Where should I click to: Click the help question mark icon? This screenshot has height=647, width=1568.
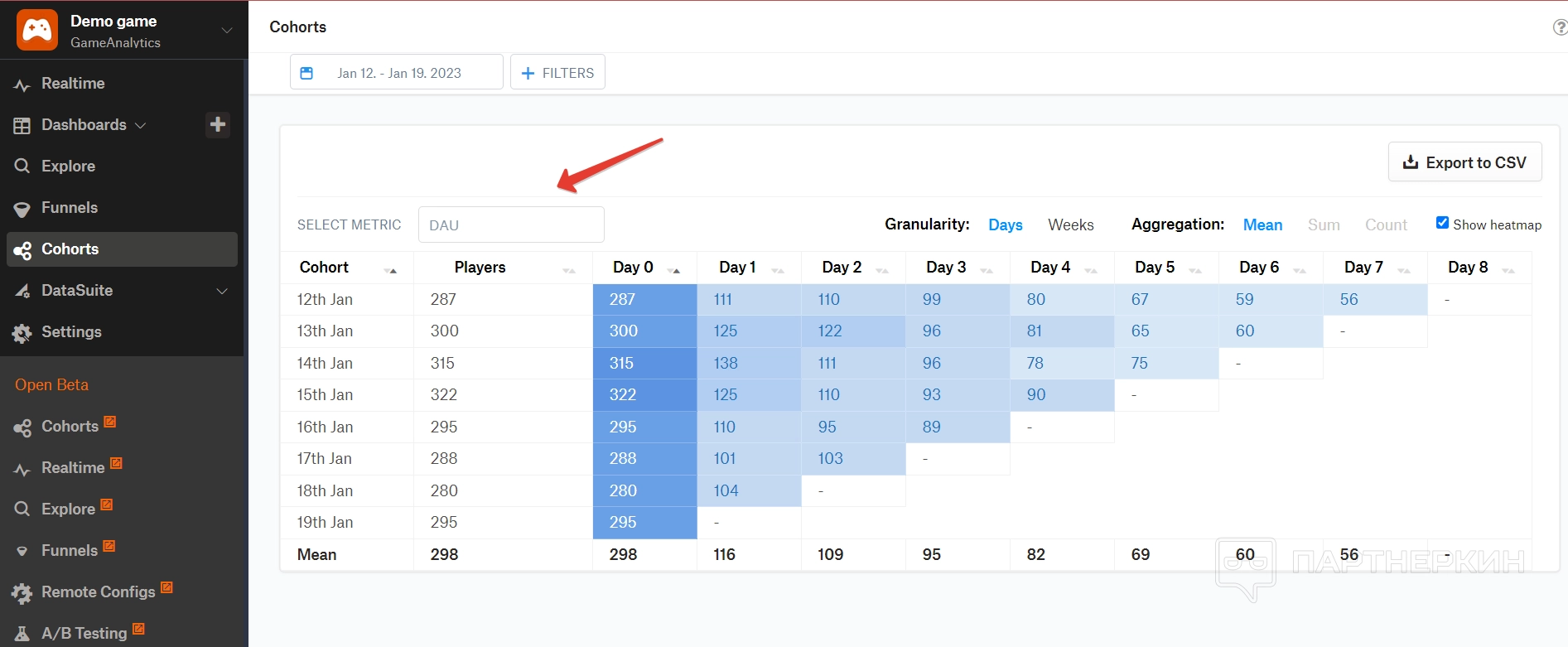click(1559, 27)
